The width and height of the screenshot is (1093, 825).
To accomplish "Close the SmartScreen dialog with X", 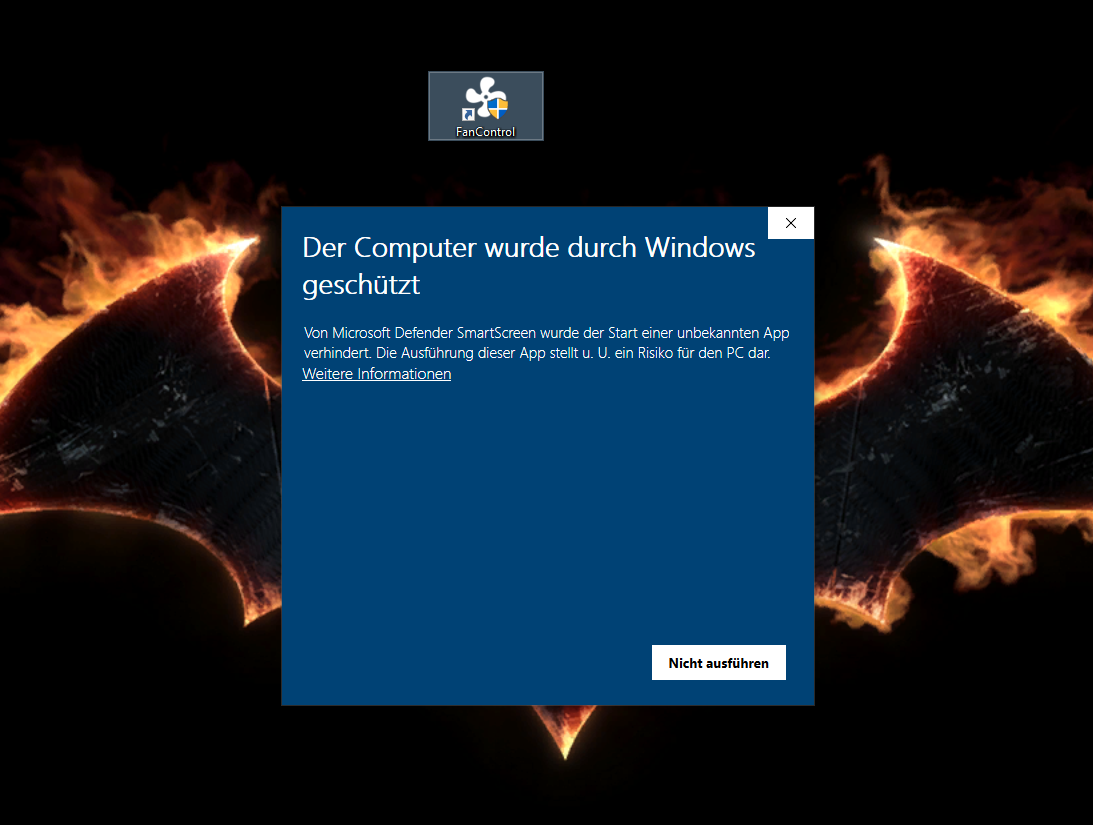I will 790,223.
